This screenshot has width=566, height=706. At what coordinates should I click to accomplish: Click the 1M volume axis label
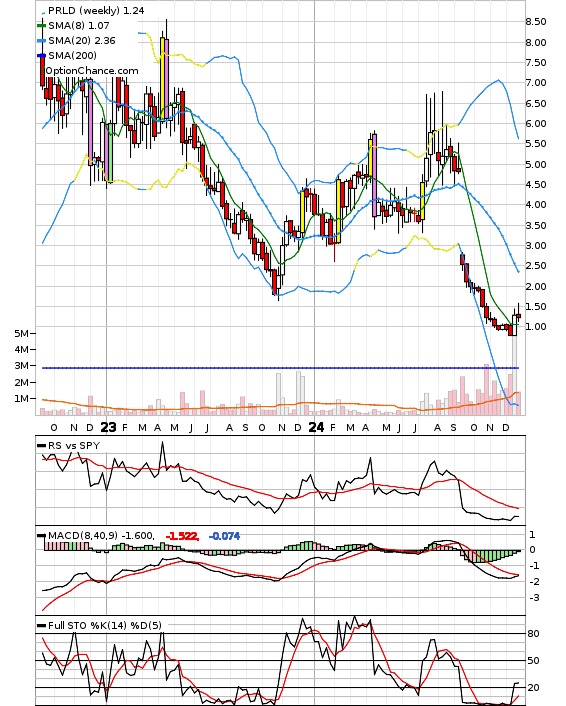(x=22, y=398)
